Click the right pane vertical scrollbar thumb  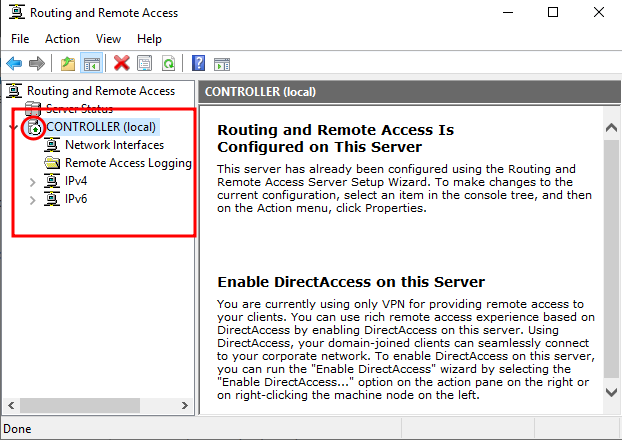611,259
